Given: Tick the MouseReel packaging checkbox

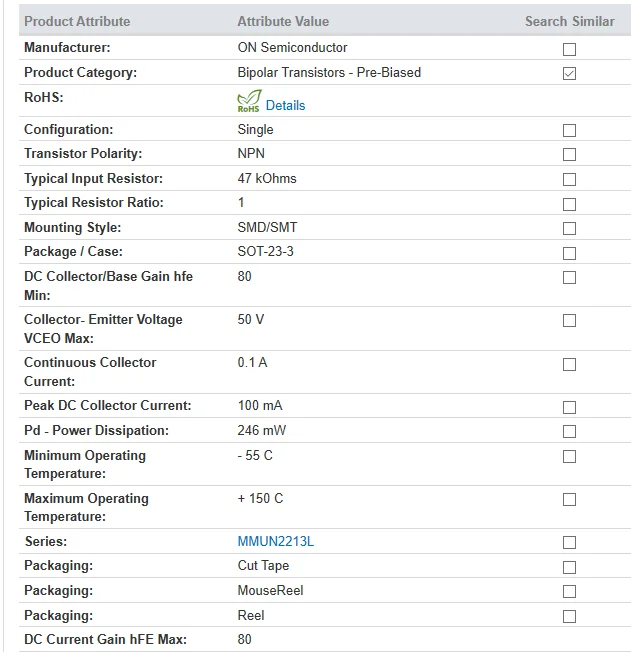Looking at the screenshot, I should point(569,591).
